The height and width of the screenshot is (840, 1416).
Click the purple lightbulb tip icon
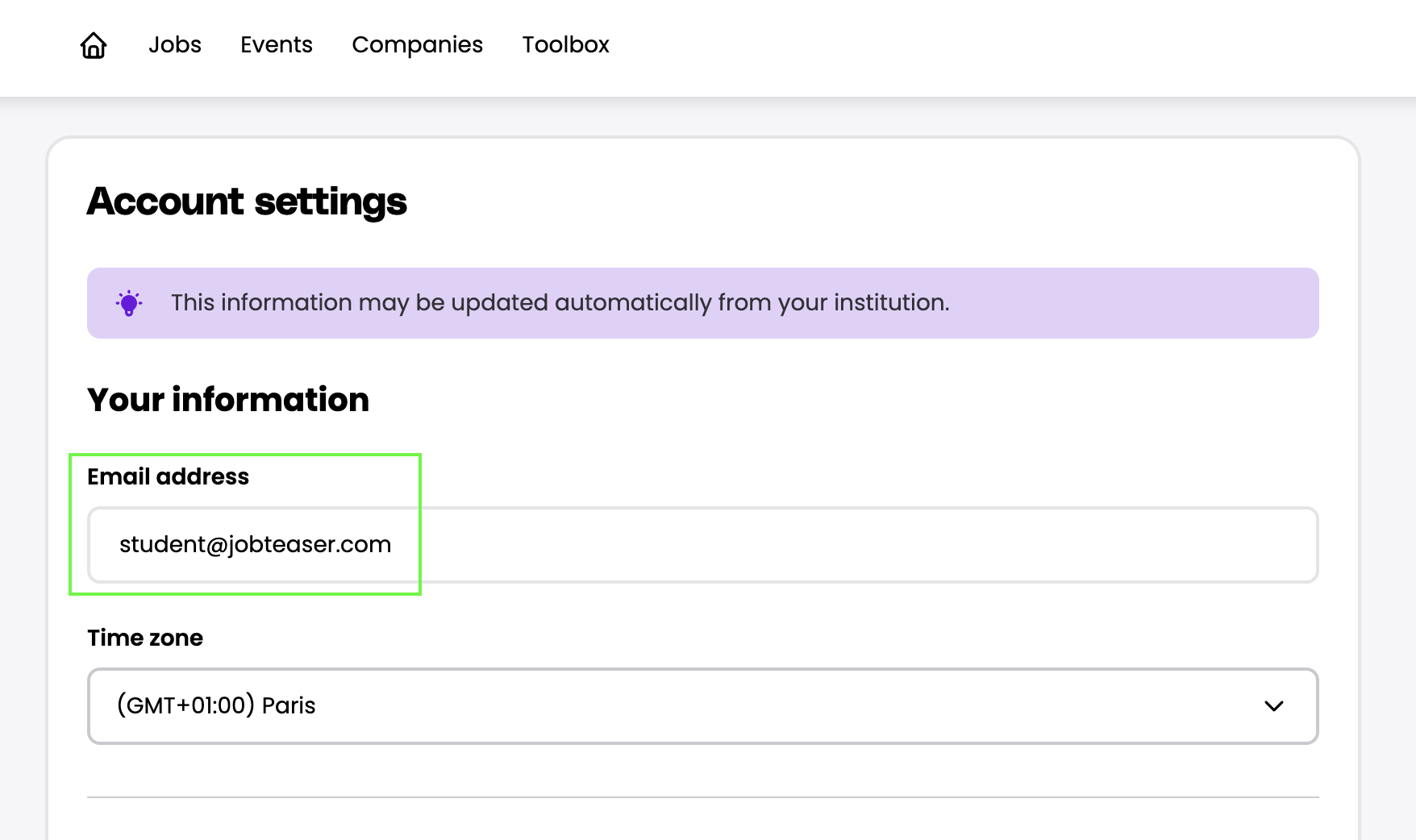coord(129,303)
